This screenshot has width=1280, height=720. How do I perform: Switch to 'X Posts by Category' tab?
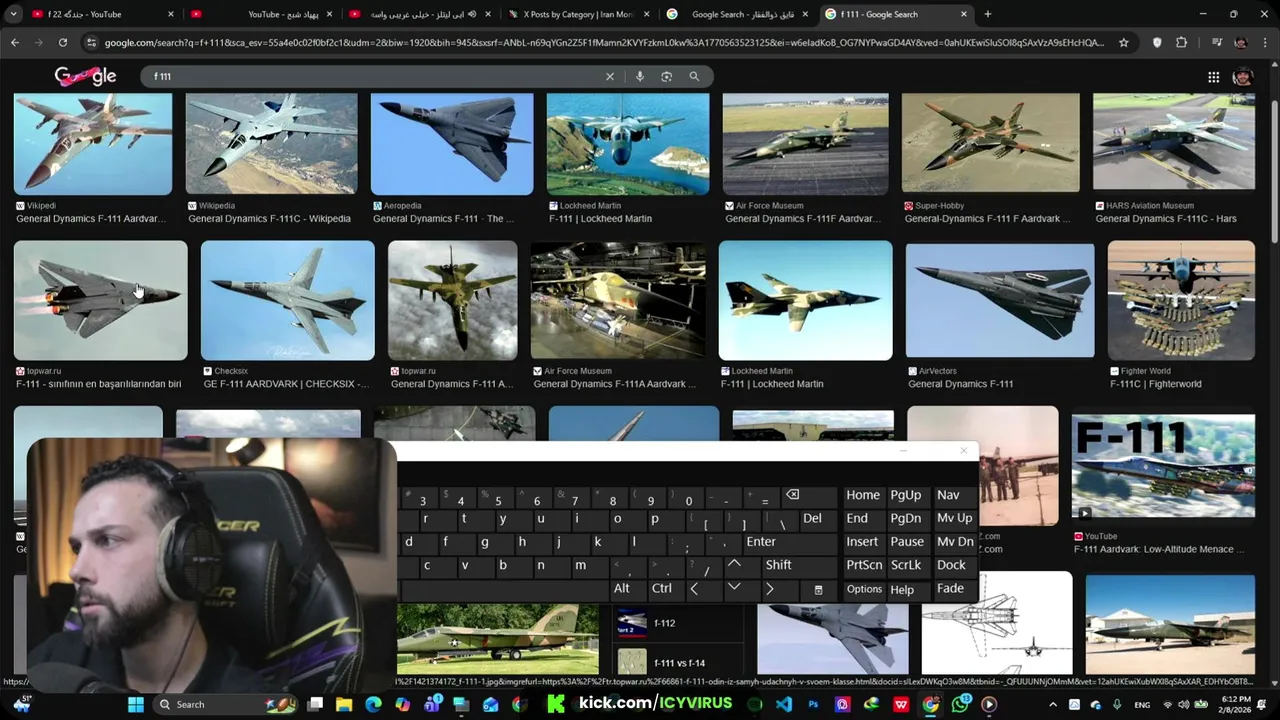[x=578, y=14]
